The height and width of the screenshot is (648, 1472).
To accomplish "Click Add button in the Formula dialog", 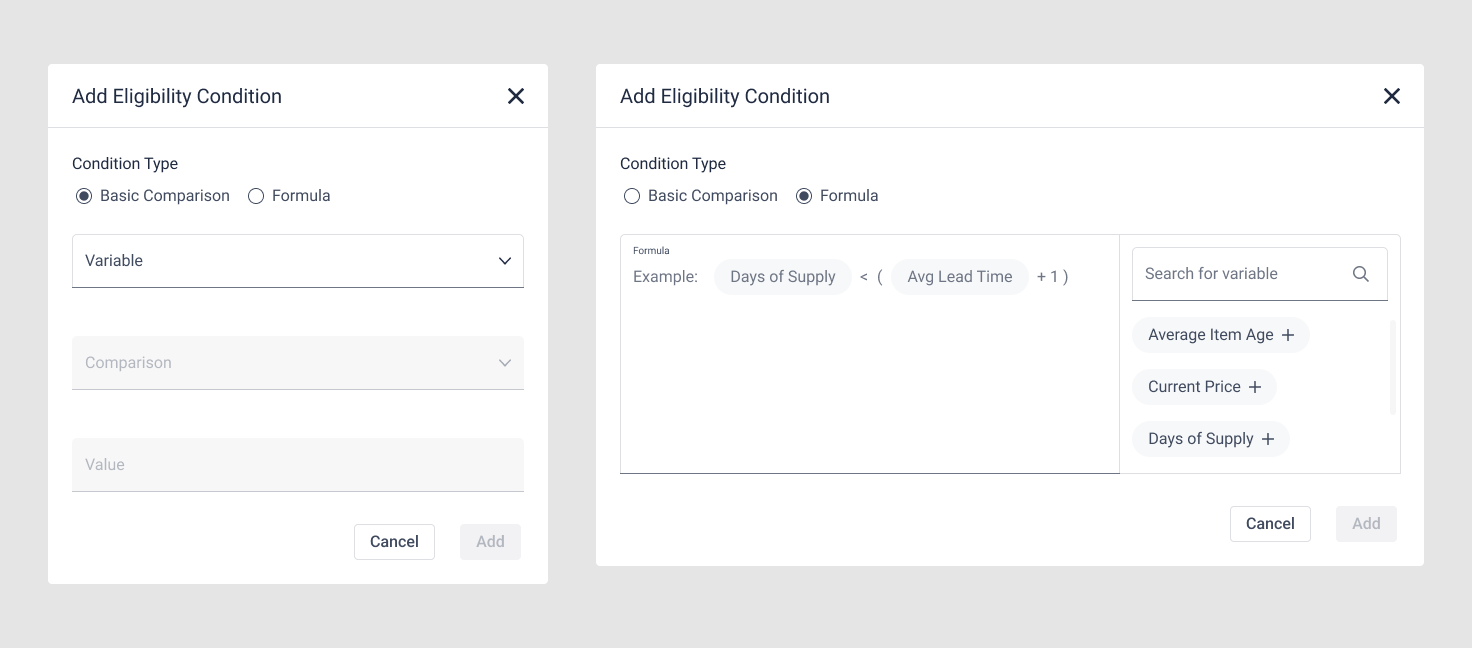I will 1366,524.
